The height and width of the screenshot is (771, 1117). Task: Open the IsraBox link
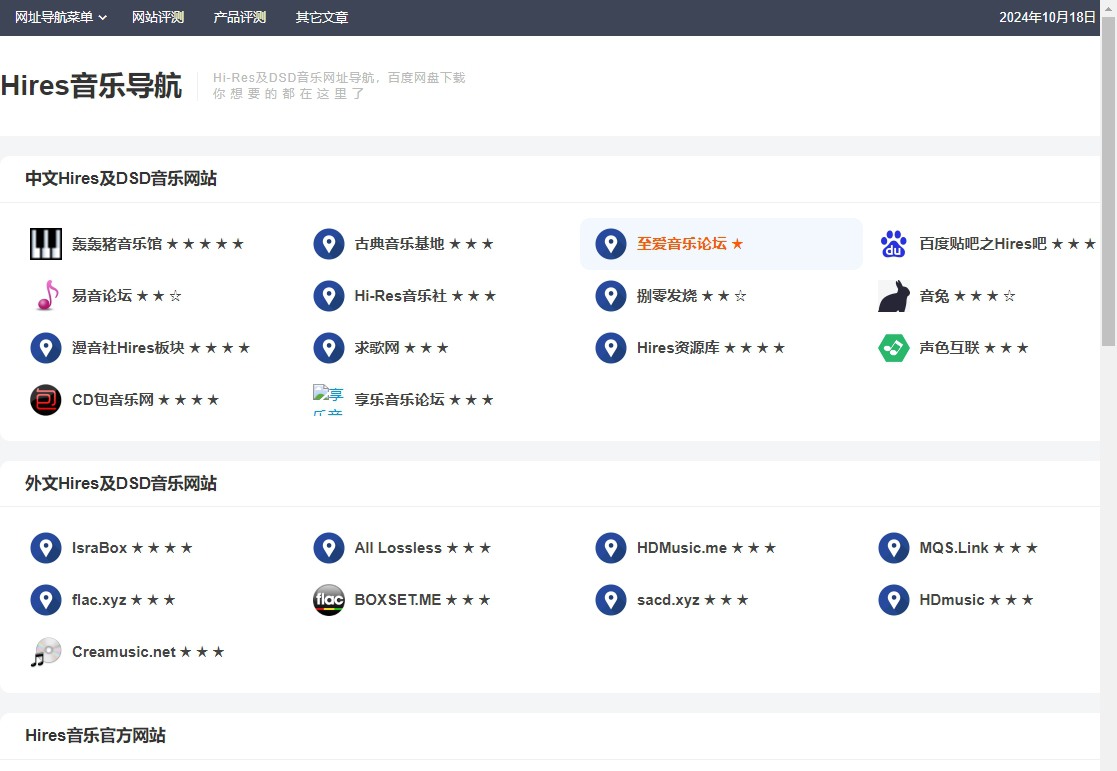click(132, 548)
